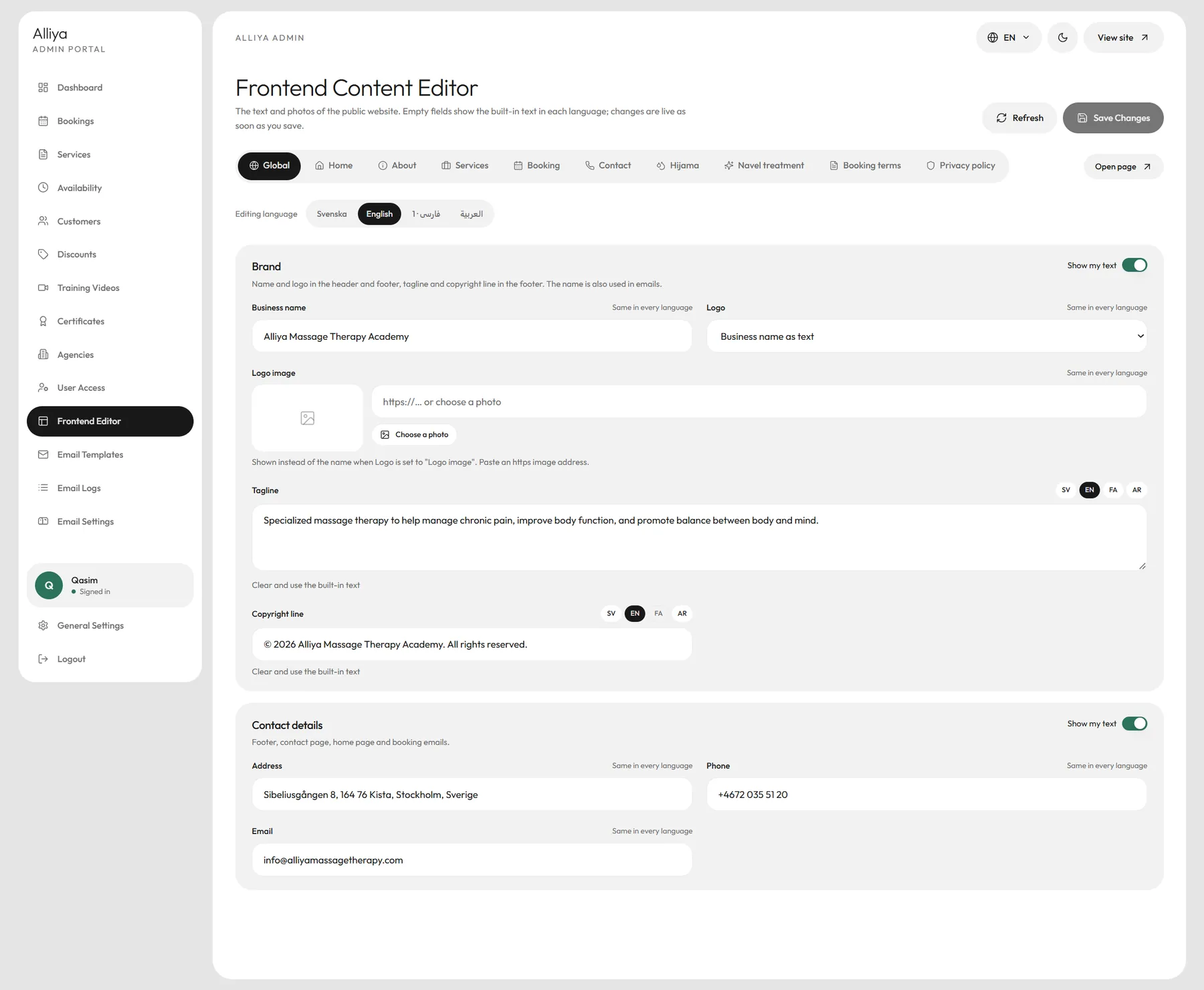
Task: Click the Email Templates envelope icon
Action: tap(43, 455)
